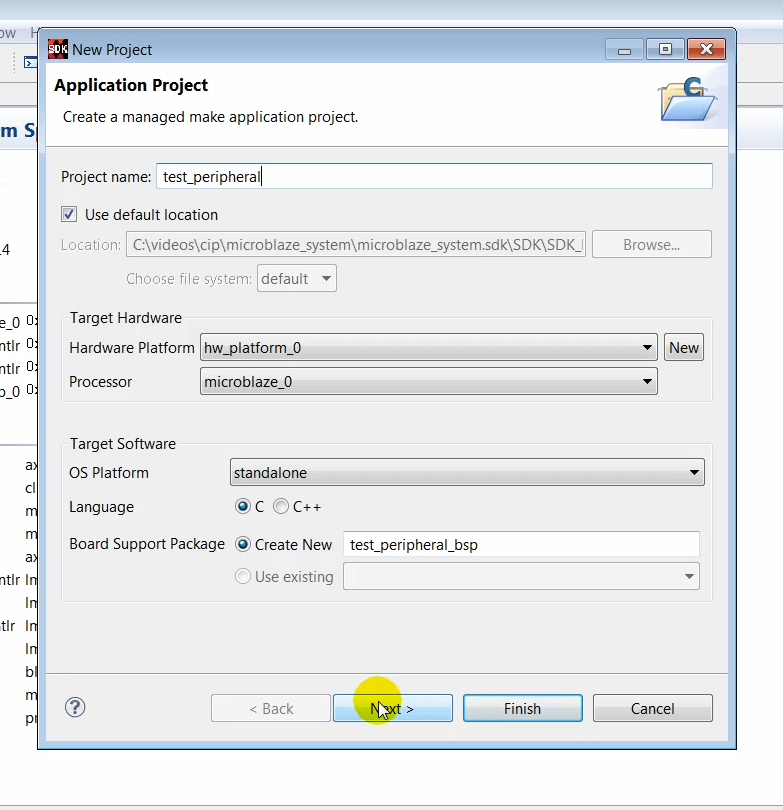
Task: Close the New Project dialog window
Action: pyautogui.click(x=706, y=50)
